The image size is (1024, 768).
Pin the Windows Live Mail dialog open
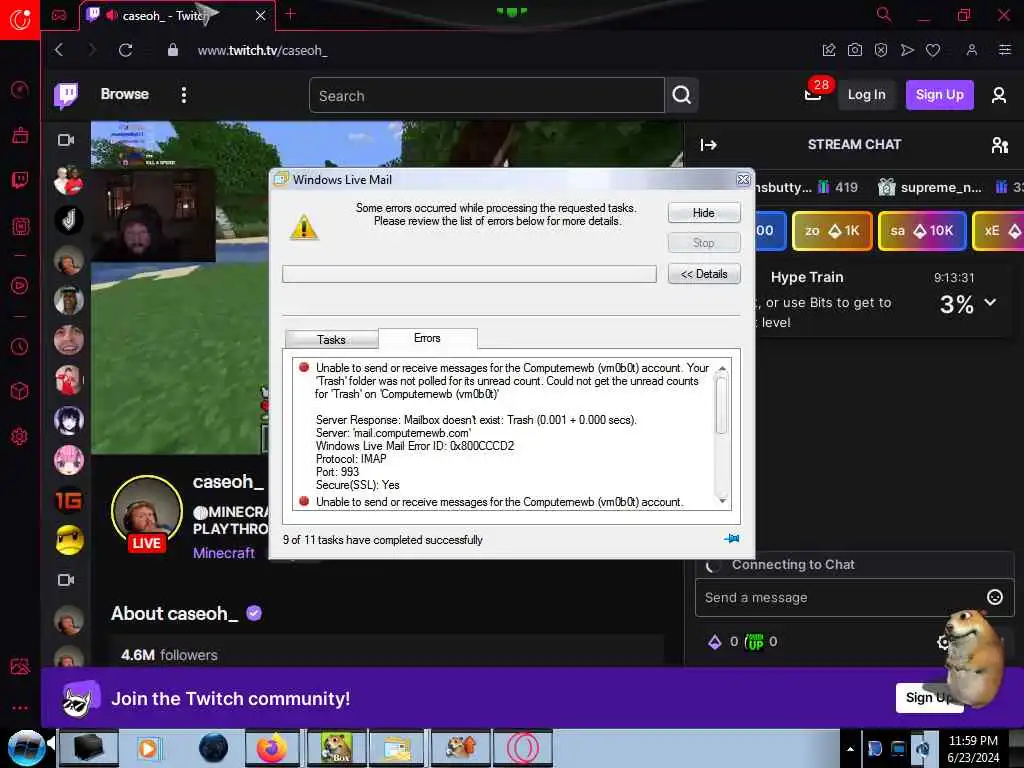click(731, 539)
